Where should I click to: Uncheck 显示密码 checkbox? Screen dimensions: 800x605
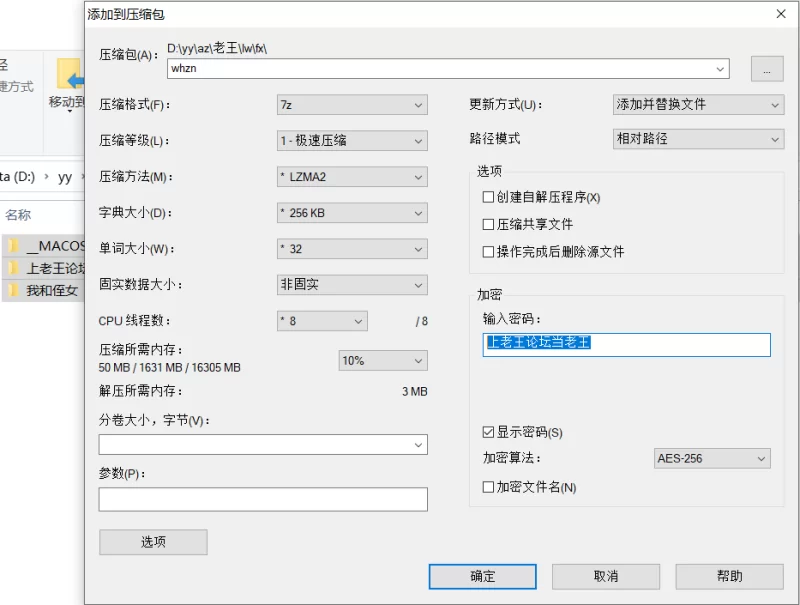[488, 432]
